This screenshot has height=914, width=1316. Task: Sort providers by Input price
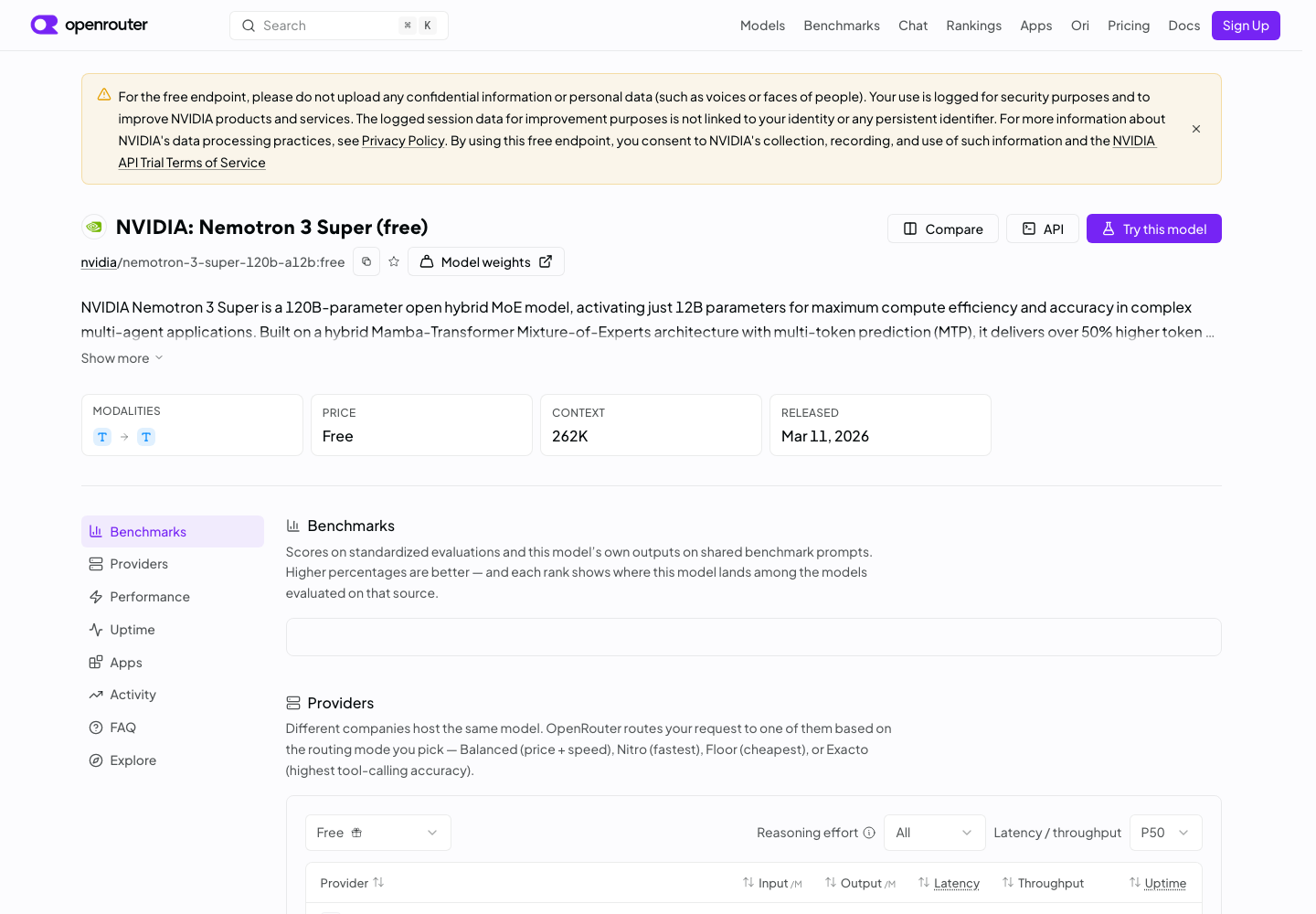pos(772,883)
